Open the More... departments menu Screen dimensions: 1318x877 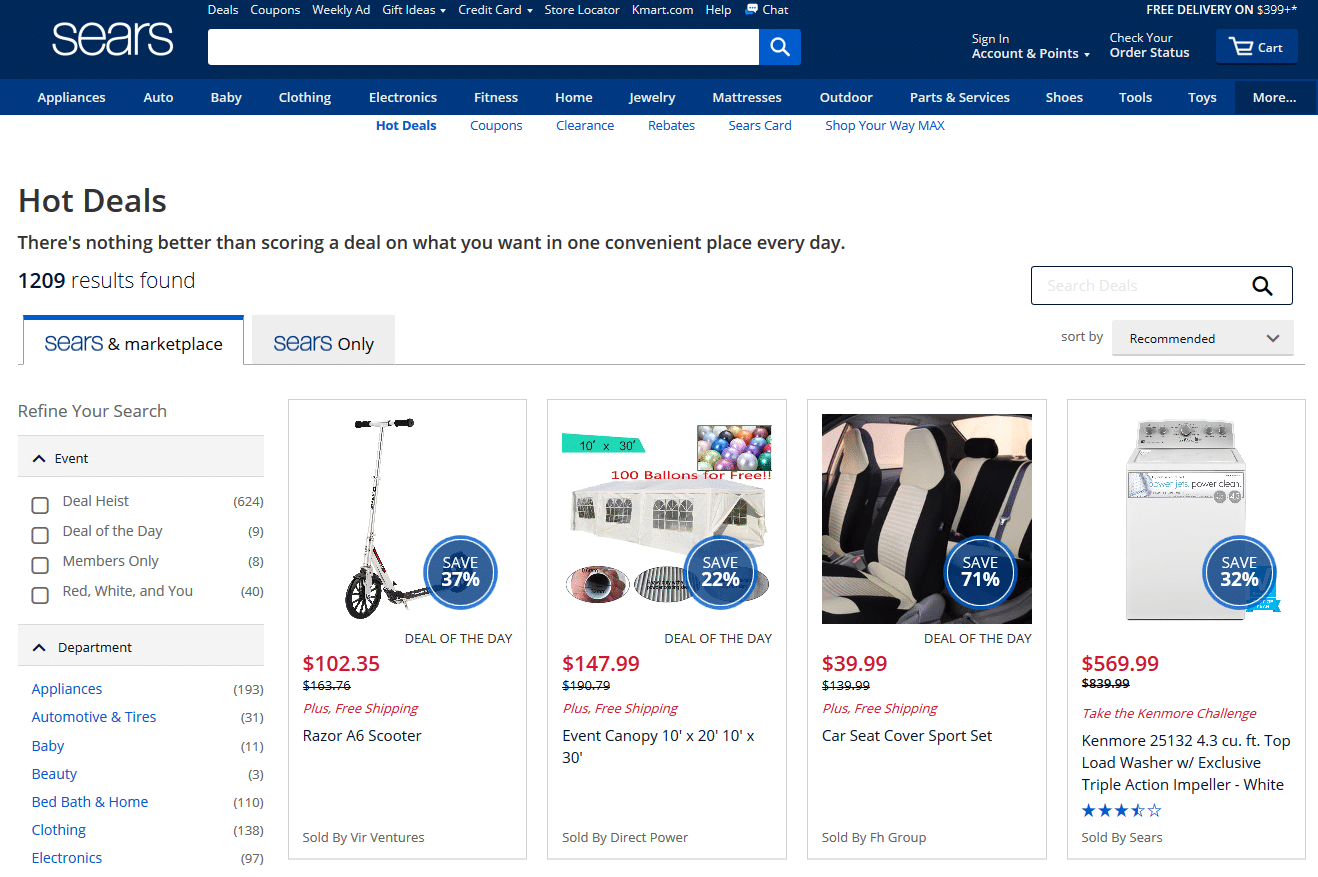(x=1274, y=97)
